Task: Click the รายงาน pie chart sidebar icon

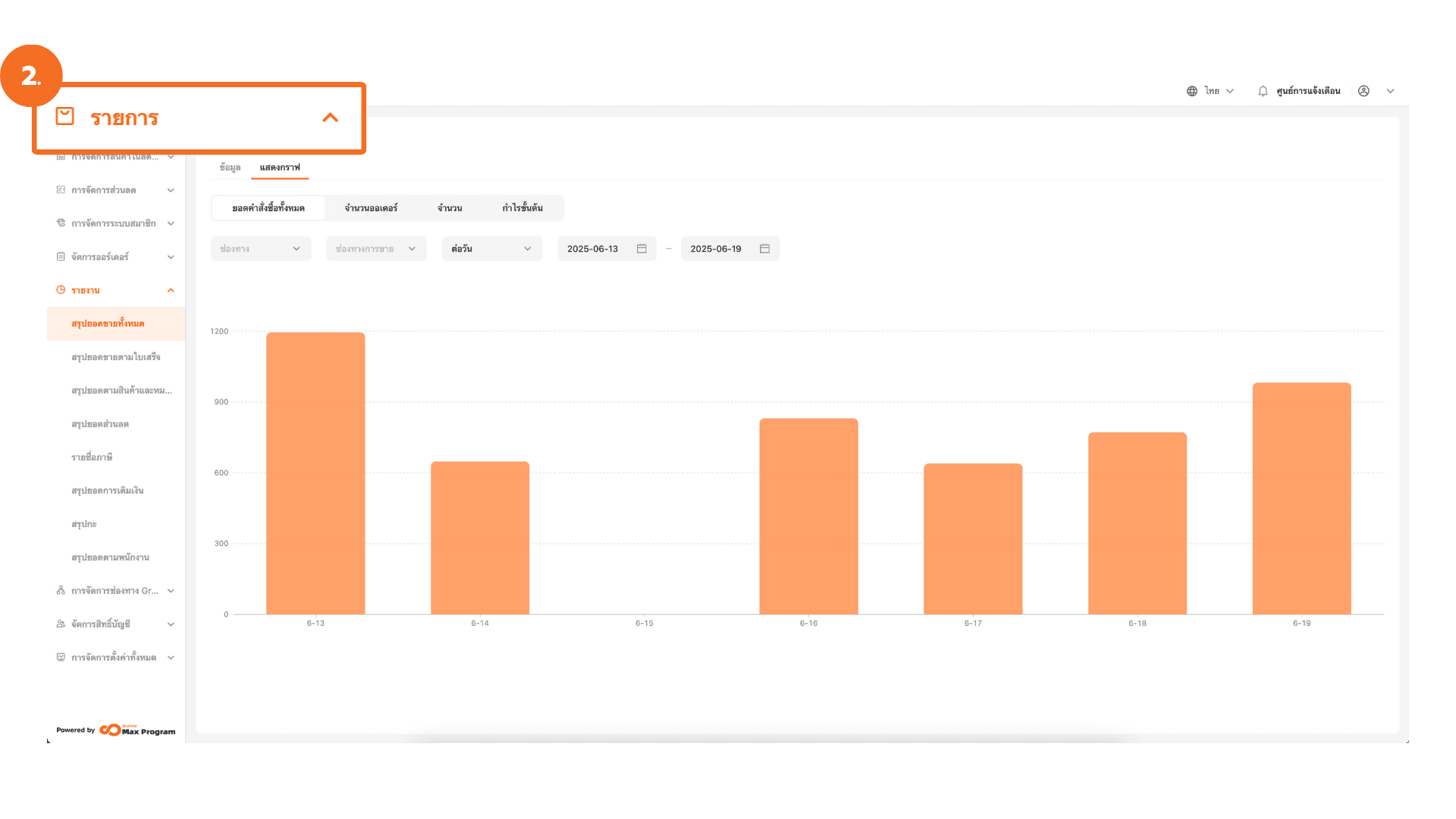Action: point(61,290)
